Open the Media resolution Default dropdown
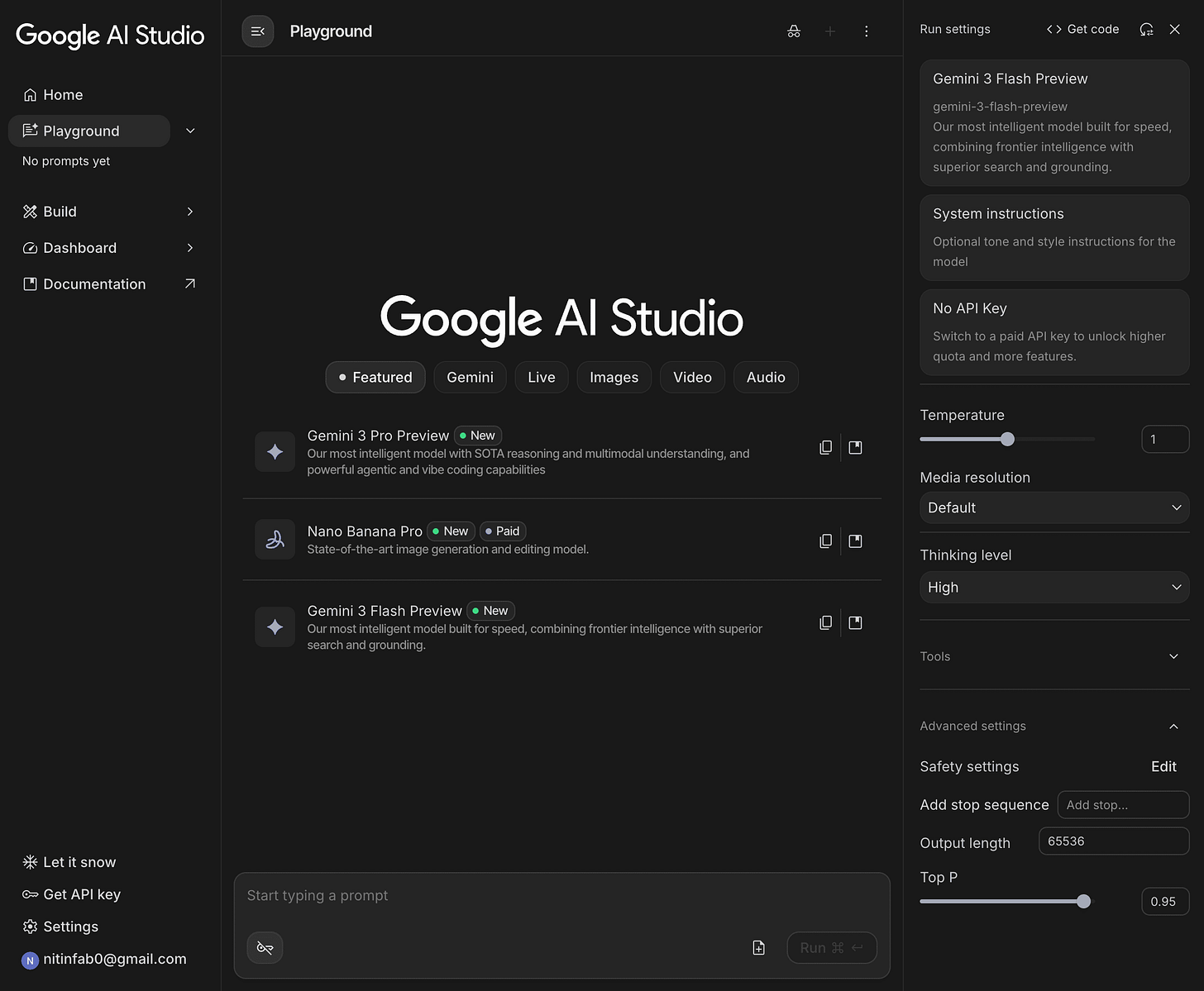Viewport: 1204px width, 991px height. click(1054, 507)
